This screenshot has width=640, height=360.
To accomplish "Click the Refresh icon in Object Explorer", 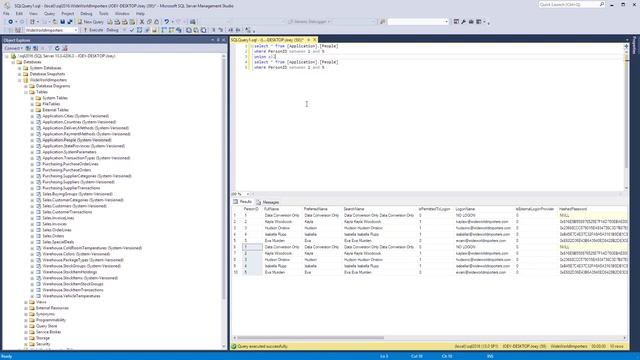I will point(57,48).
